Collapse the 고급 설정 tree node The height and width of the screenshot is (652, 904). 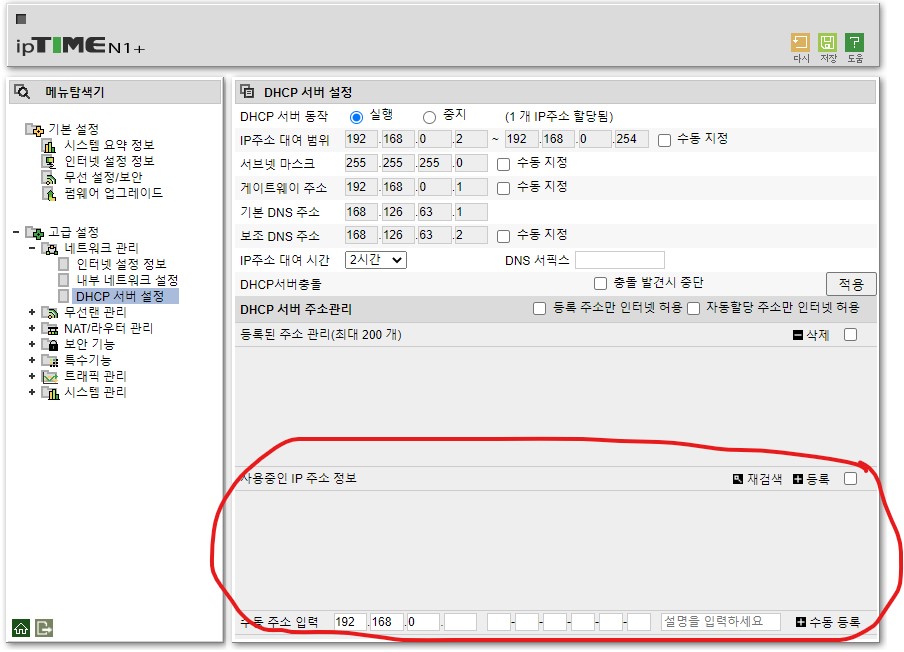16,232
